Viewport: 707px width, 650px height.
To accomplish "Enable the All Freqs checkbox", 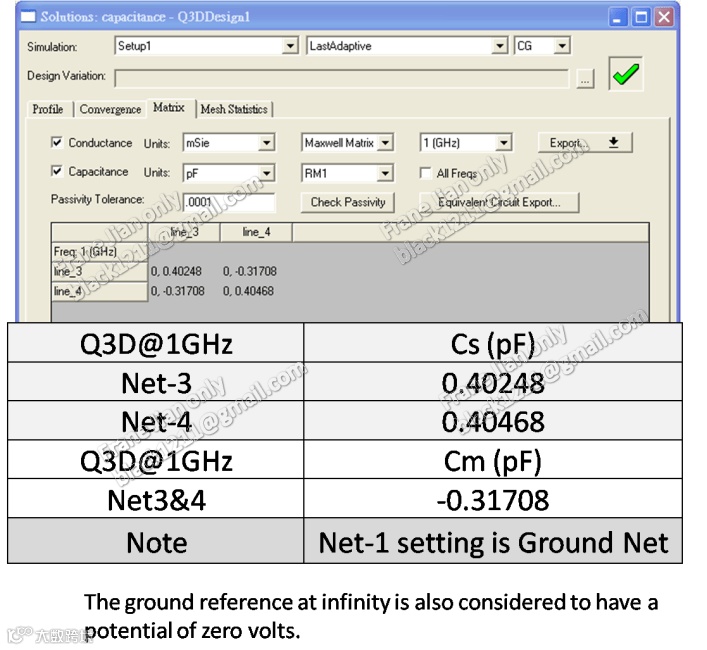I will (x=426, y=173).
